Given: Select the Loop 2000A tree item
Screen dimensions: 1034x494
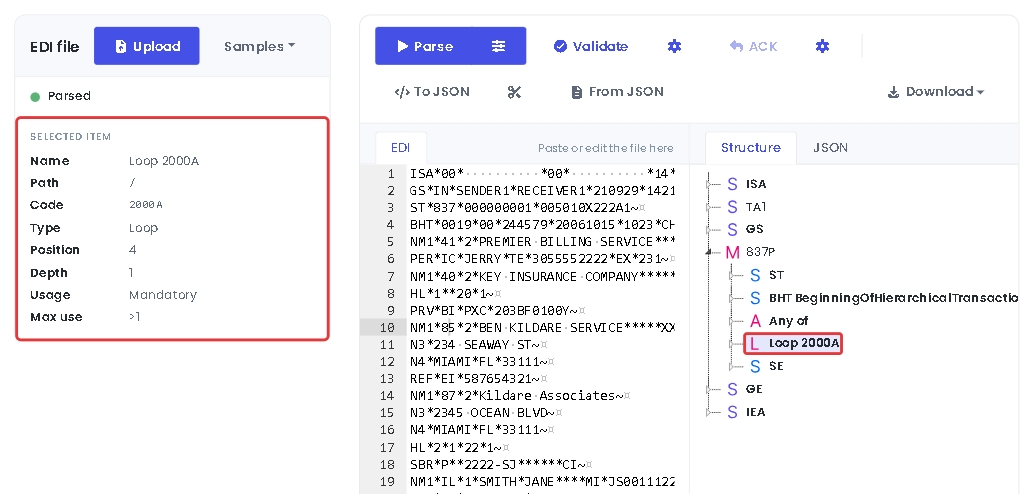Looking at the screenshot, I should pos(804,343).
